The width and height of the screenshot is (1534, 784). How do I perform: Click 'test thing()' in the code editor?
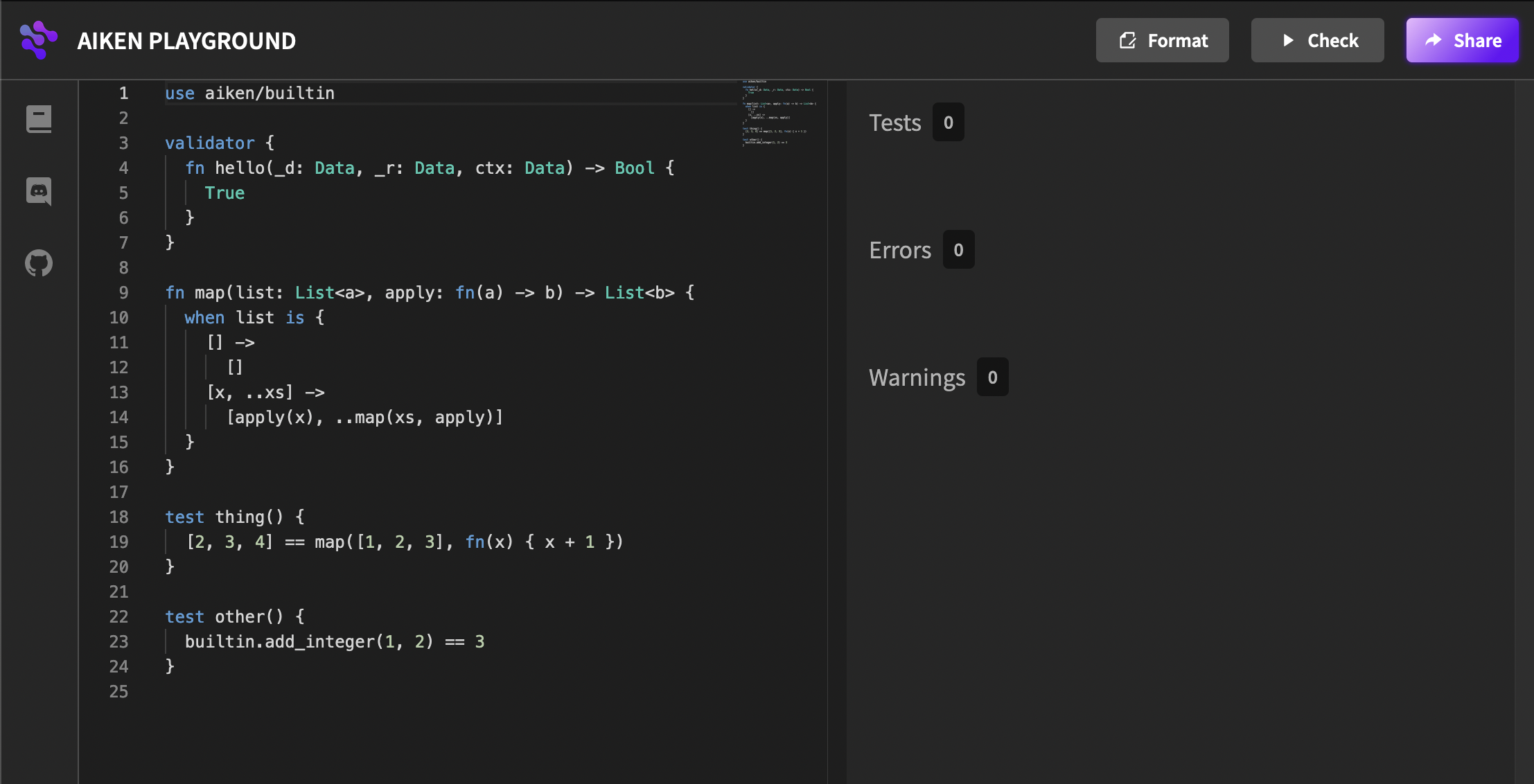coord(224,517)
